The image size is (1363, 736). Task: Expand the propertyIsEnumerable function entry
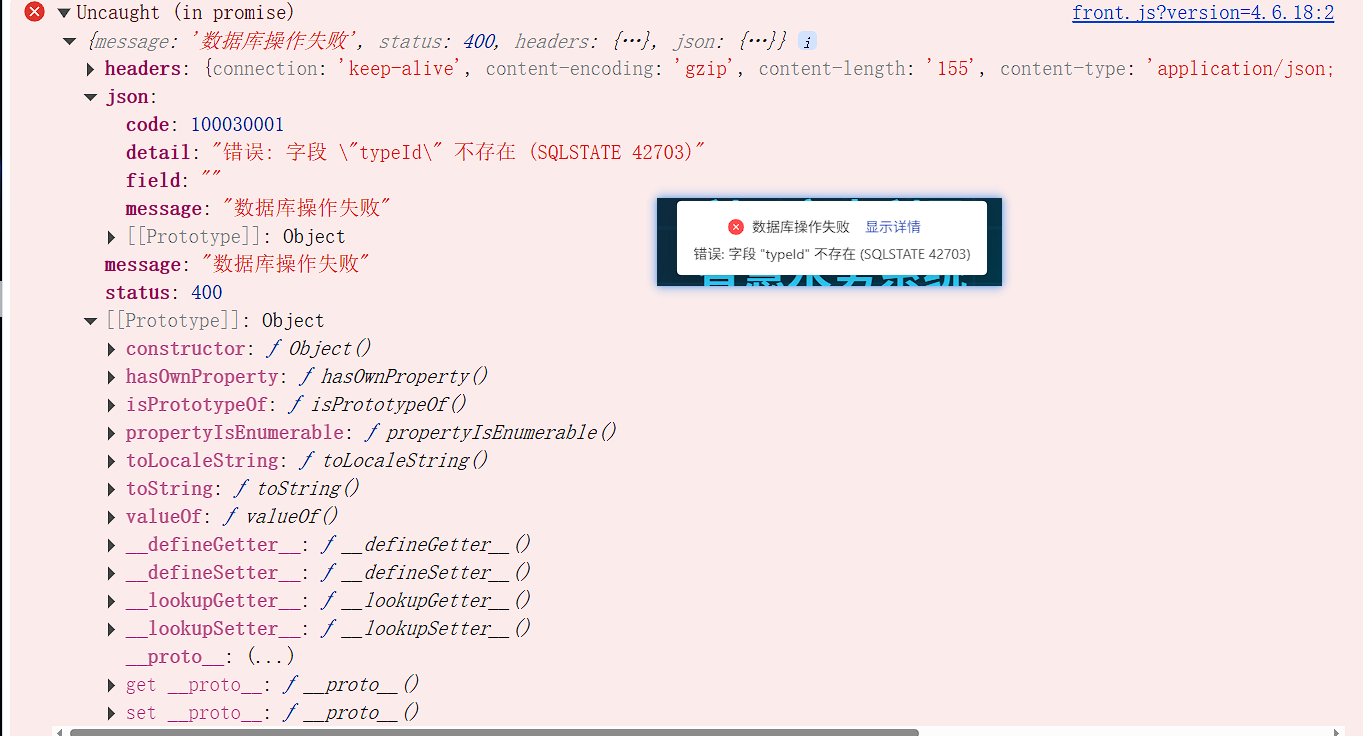(x=111, y=432)
